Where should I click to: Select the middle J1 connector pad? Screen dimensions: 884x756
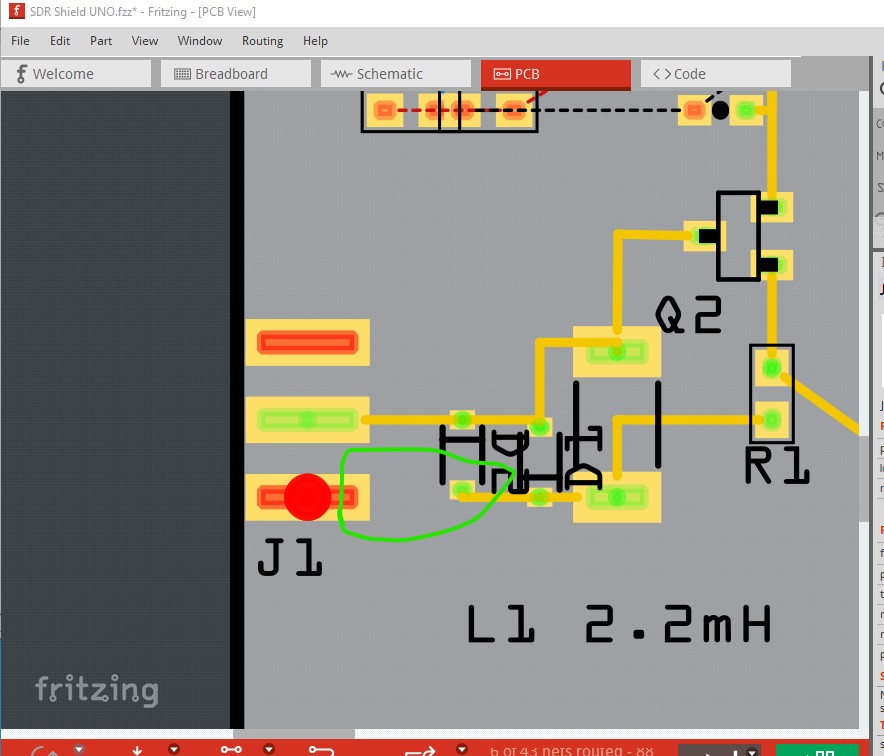coord(307,419)
